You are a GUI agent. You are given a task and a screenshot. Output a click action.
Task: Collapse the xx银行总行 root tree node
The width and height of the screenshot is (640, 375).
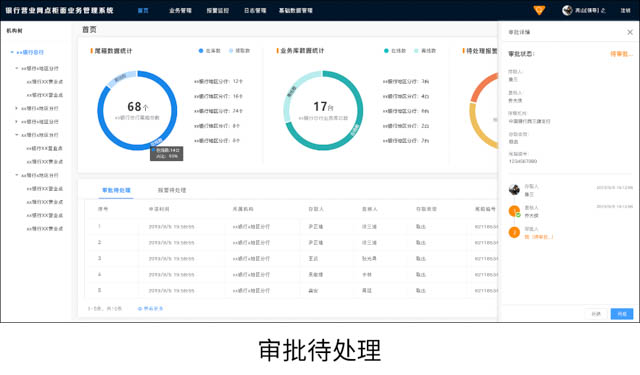coord(12,52)
